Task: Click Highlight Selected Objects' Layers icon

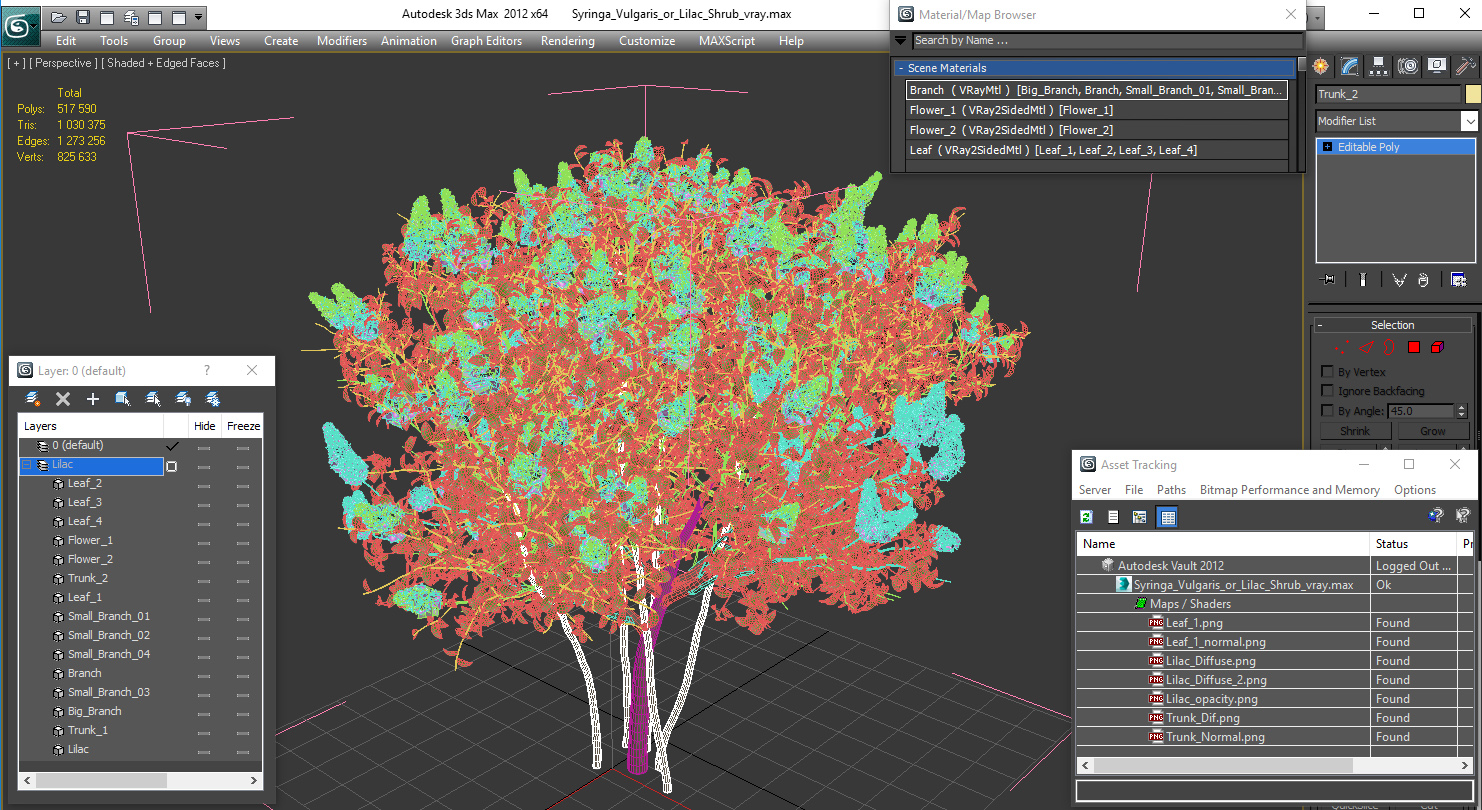Action: pos(153,399)
